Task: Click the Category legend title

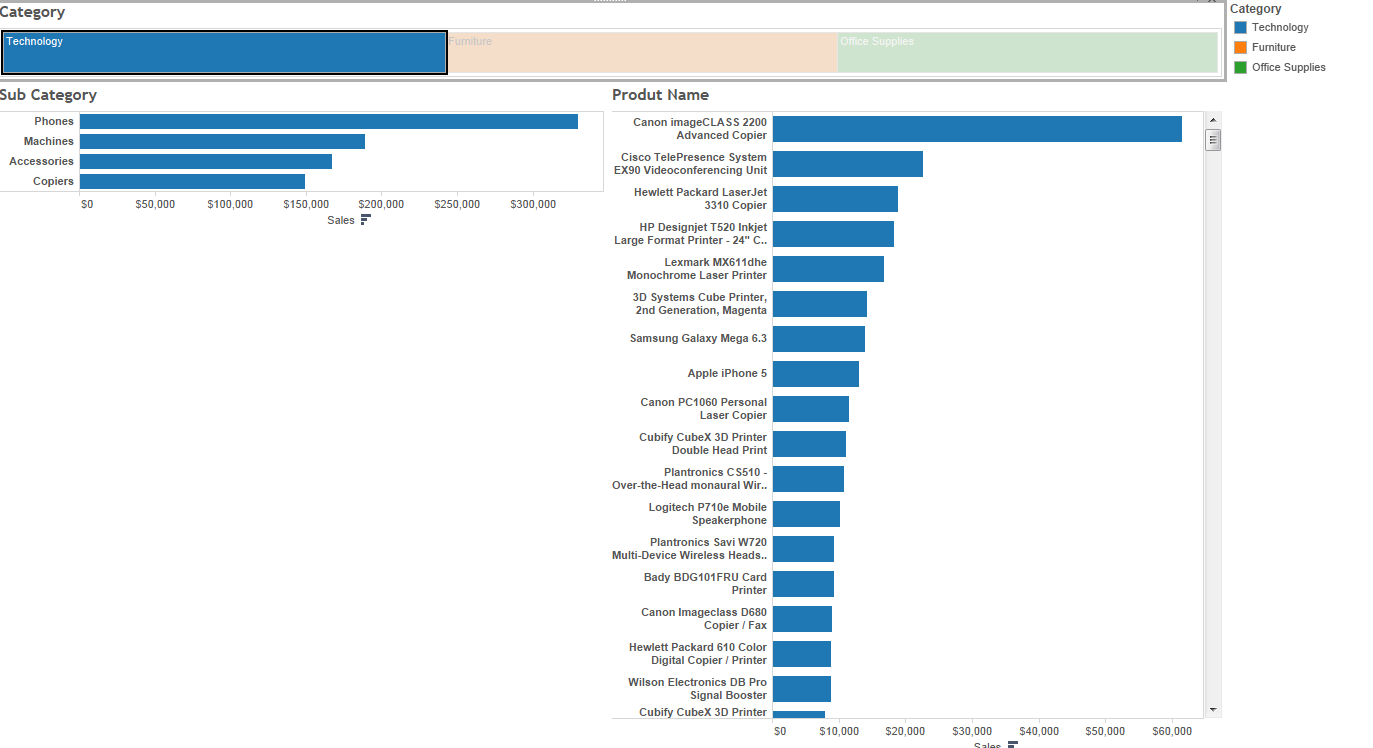Action: [x=1256, y=9]
